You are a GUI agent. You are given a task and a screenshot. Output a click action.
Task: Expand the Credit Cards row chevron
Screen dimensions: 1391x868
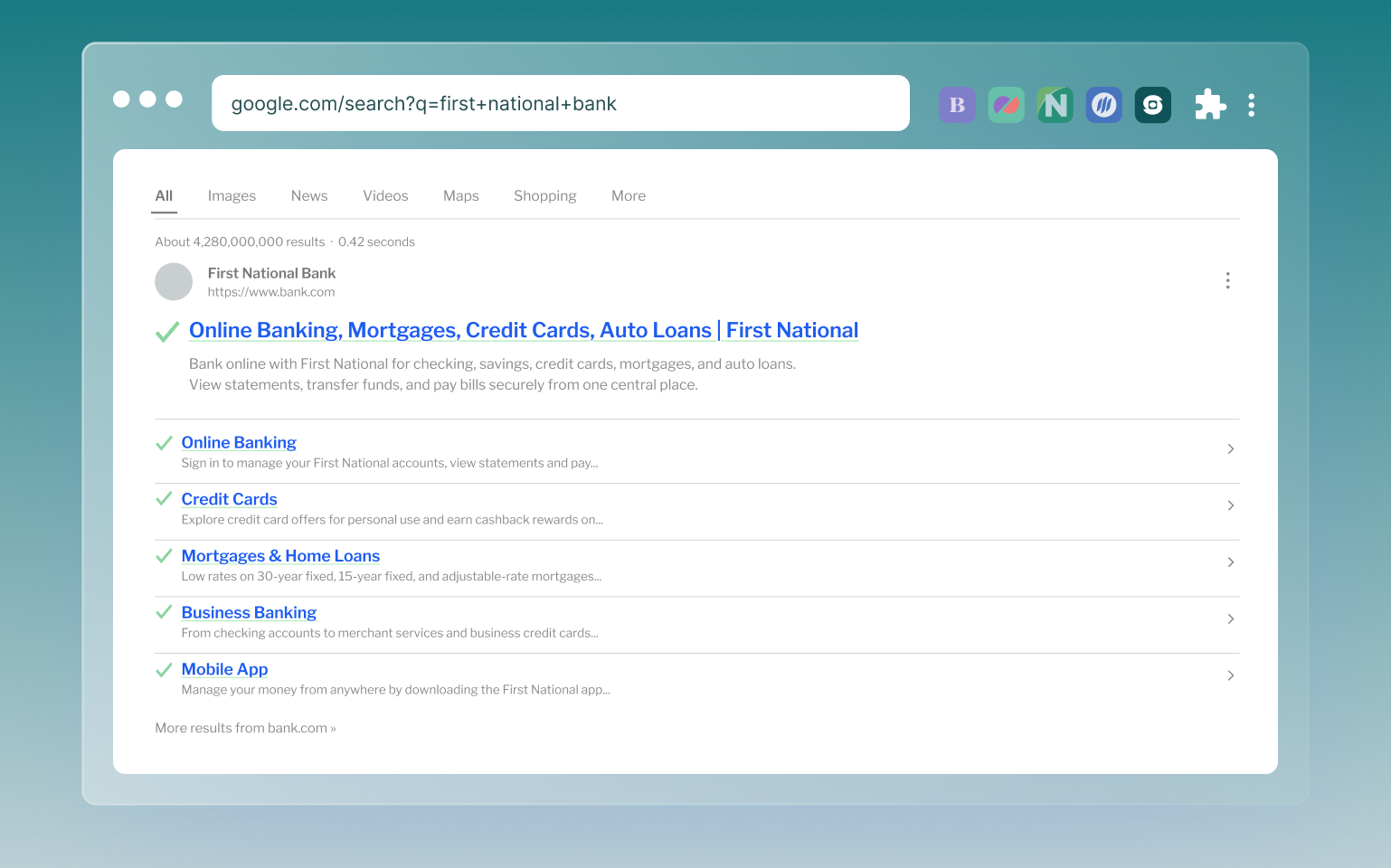(1231, 505)
